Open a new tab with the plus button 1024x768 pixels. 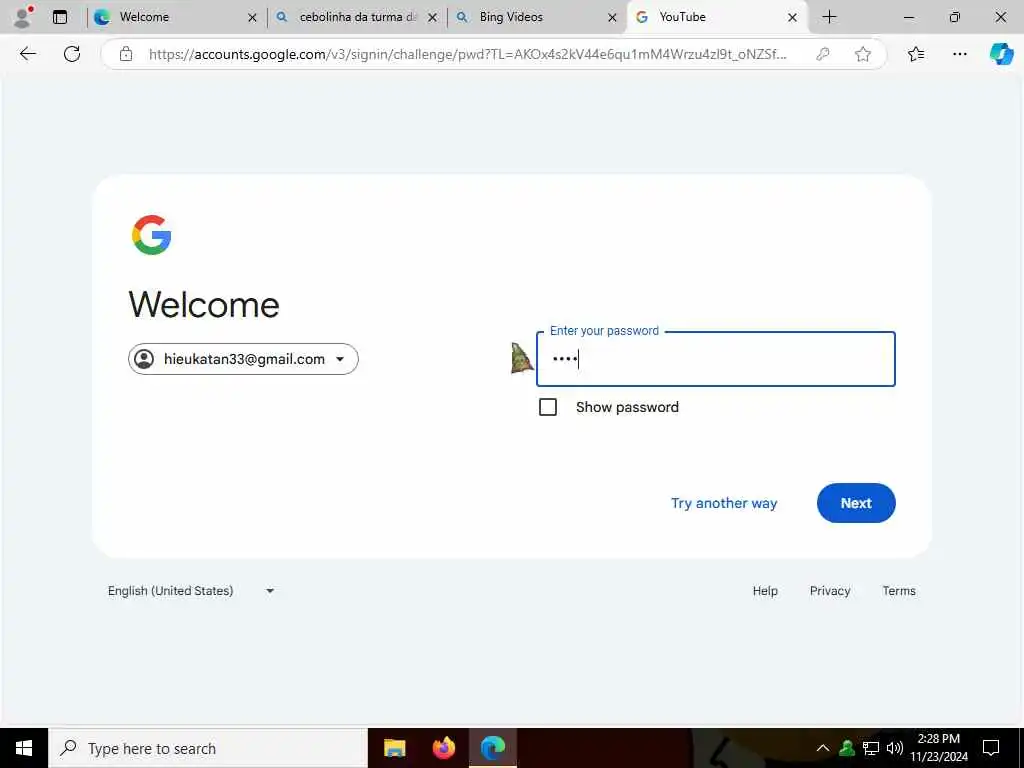(829, 17)
